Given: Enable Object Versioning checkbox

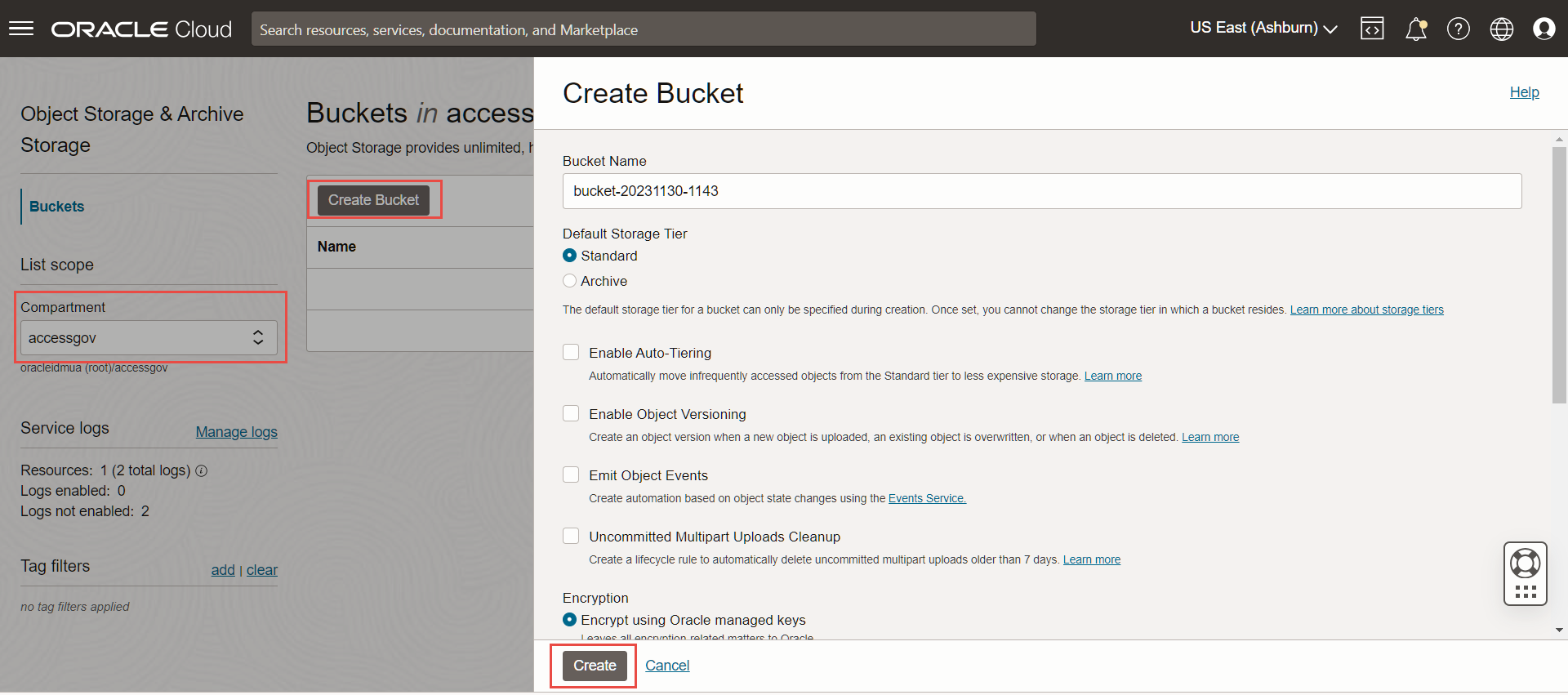Looking at the screenshot, I should coord(571,413).
